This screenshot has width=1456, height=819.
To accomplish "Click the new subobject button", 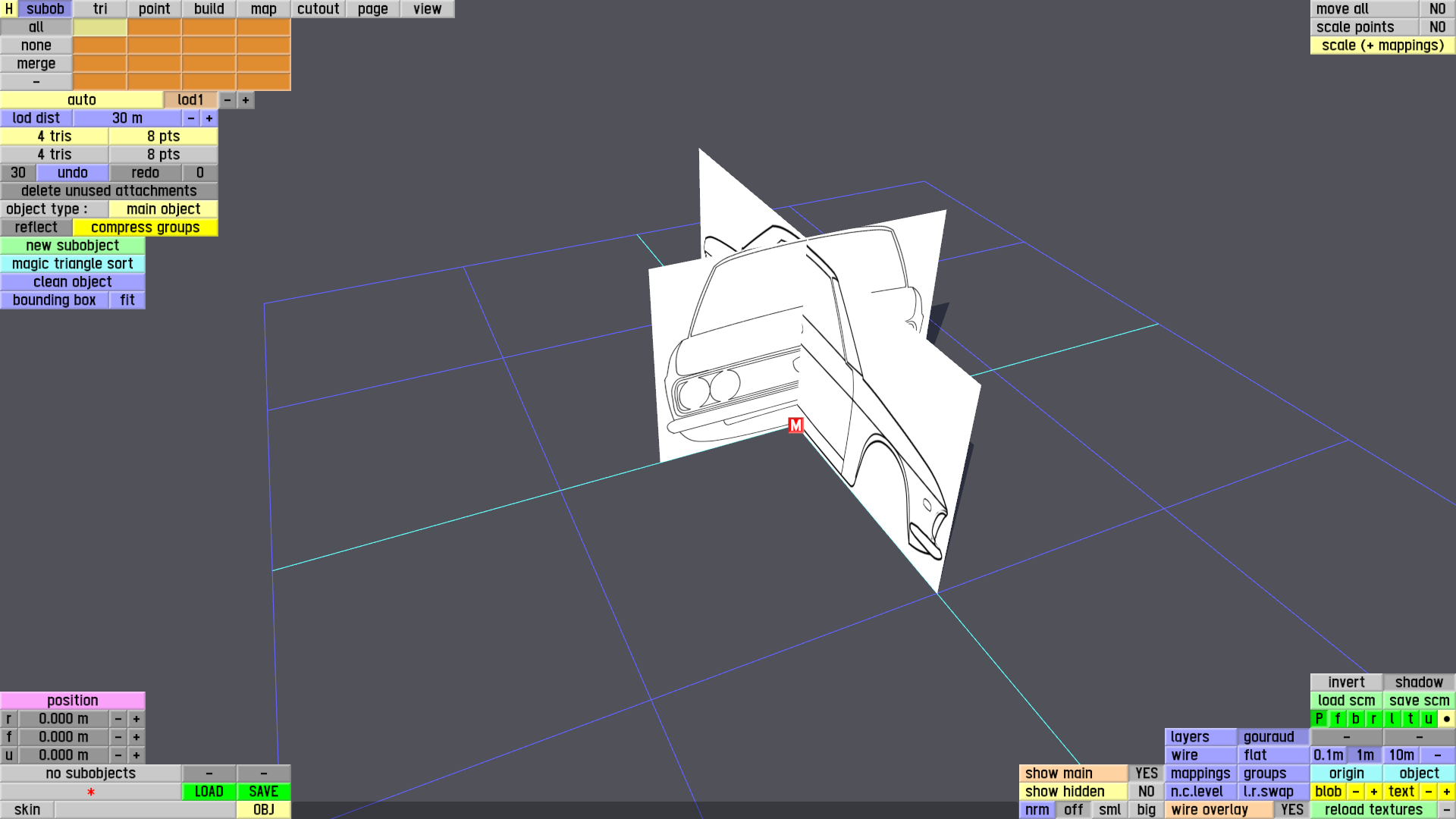I will (72, 246).
